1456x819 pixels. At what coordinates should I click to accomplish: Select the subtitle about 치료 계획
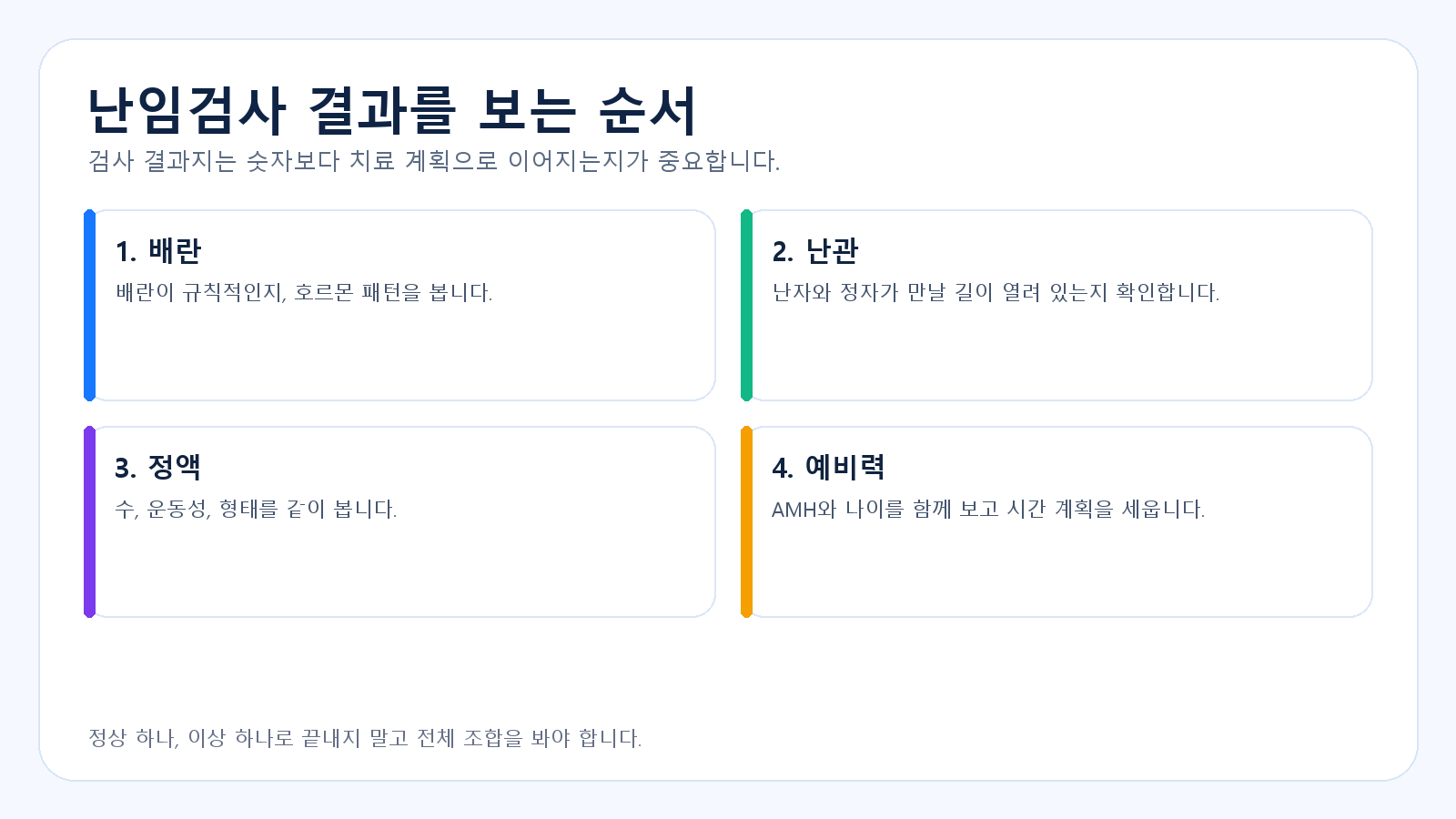click(434, 161)
